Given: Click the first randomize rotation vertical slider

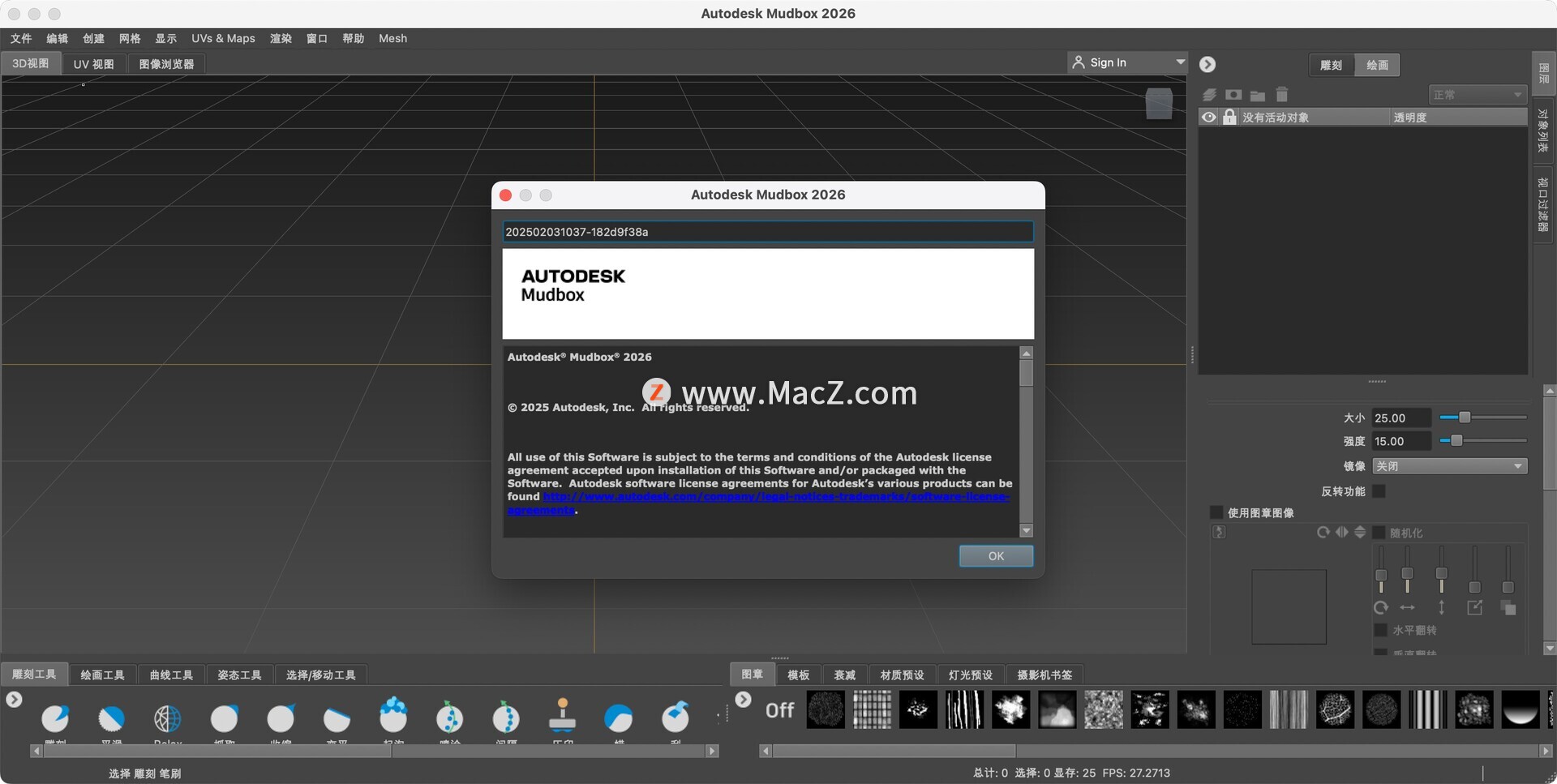Looking at the screenshot, I should coord(1381,570).
